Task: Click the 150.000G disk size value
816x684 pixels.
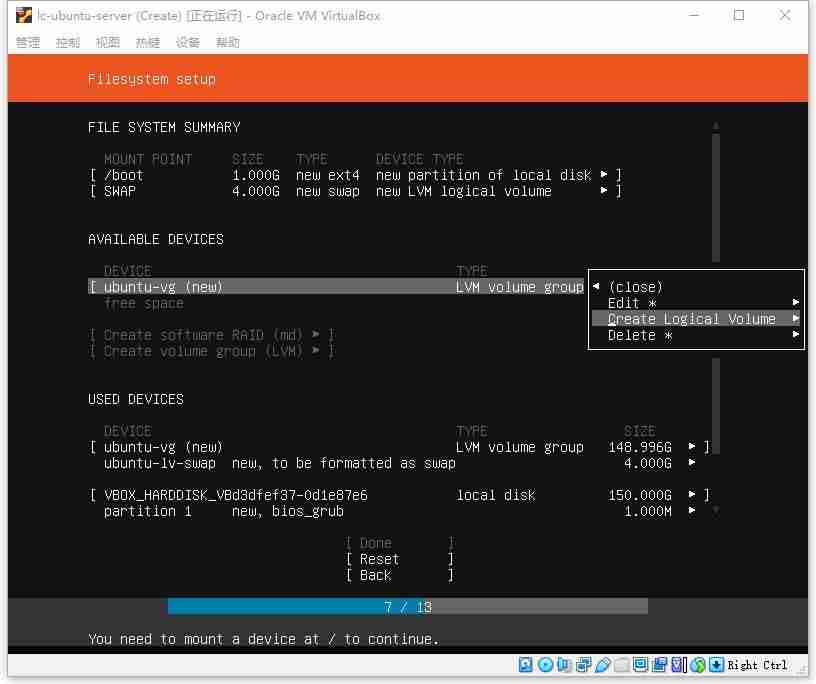Action: click(640, 495)
